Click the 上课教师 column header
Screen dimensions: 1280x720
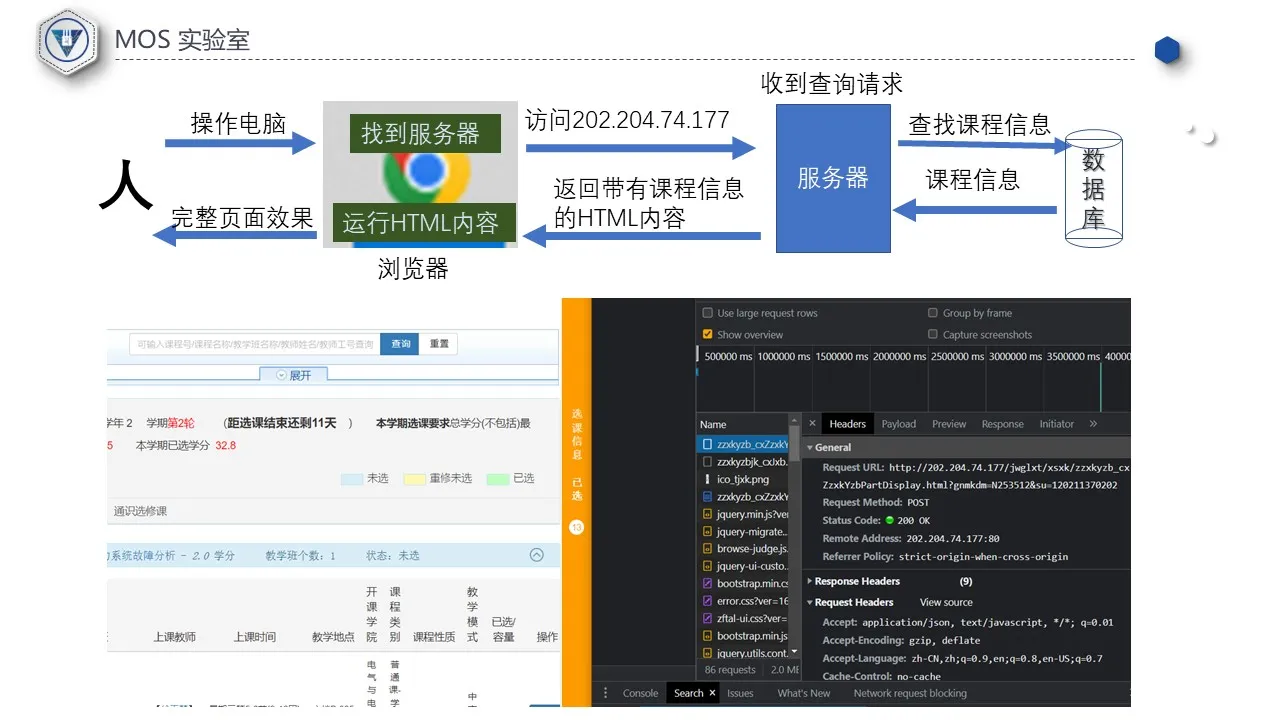pyautogui.click(x=175, y=637)
